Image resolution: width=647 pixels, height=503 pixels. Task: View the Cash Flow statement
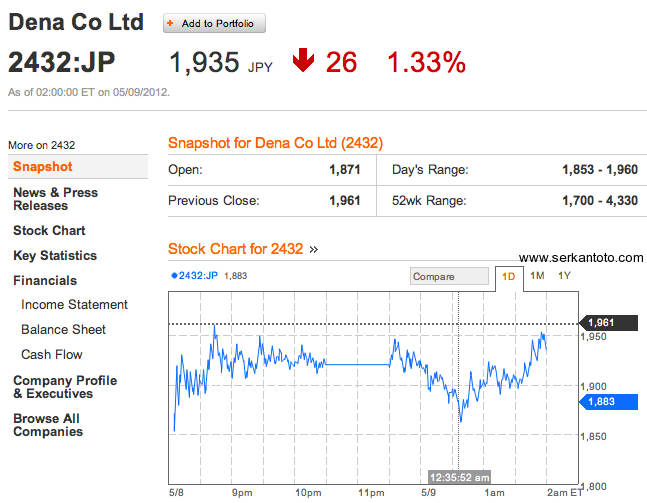tap(52, 354)
